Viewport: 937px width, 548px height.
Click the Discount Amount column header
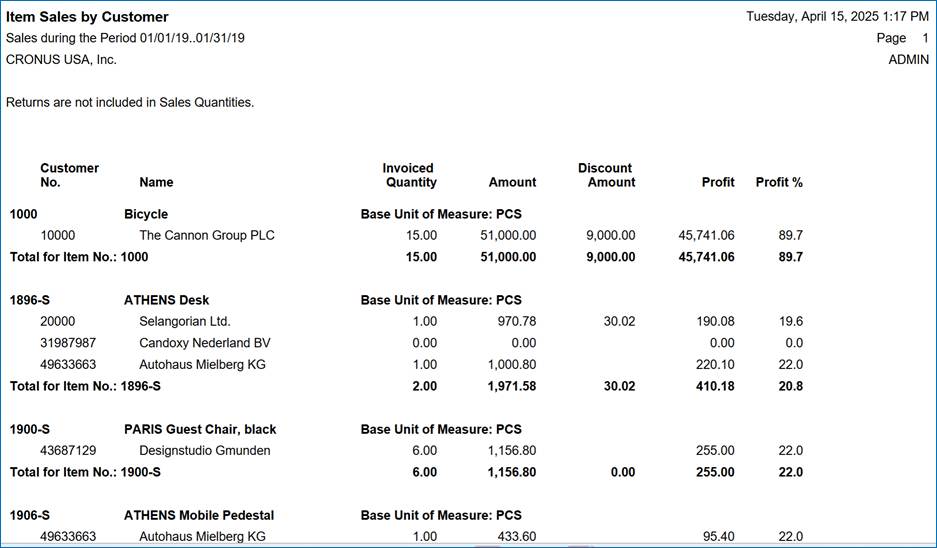pos(607,175)
